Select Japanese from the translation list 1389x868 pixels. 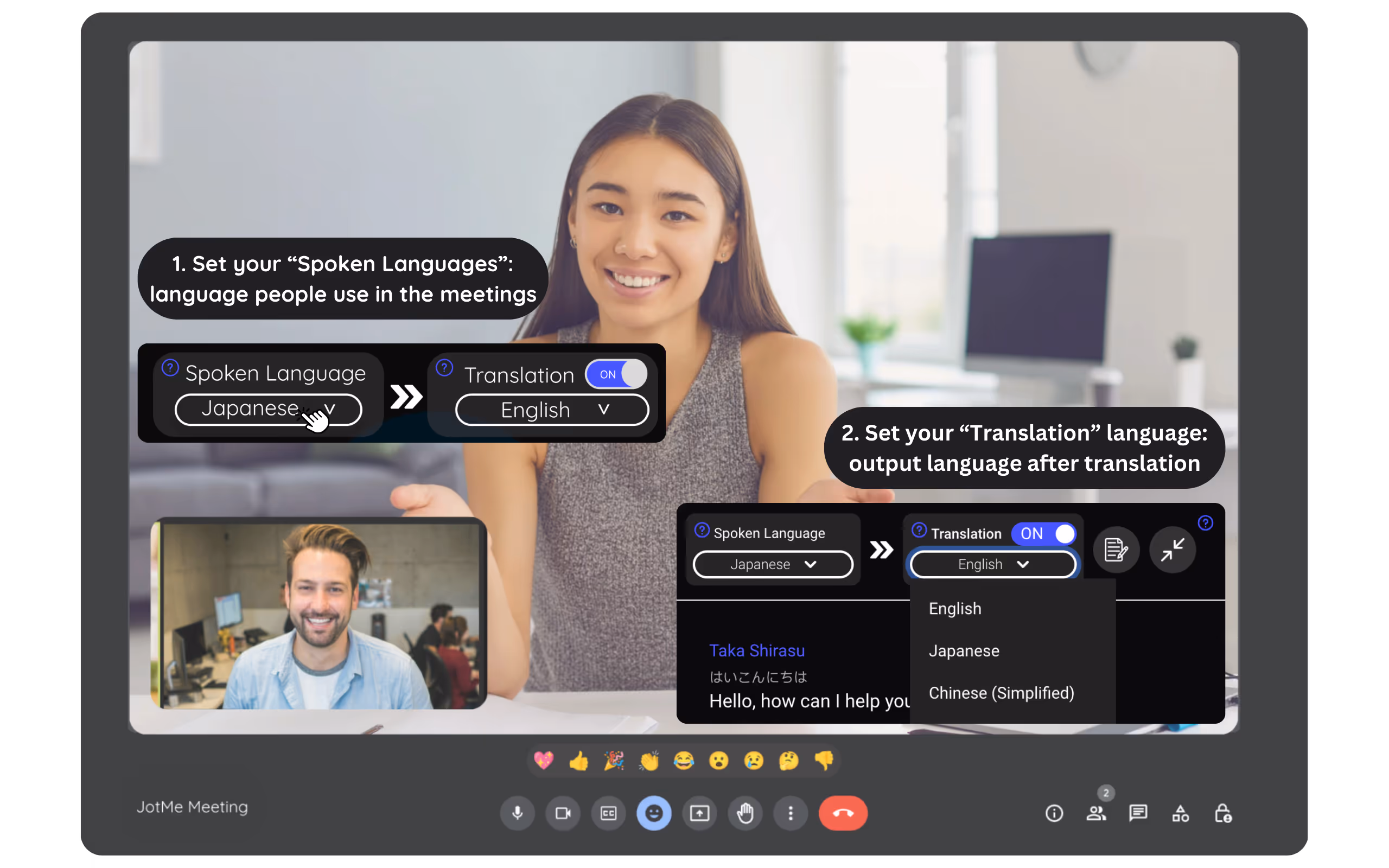[x=964, y=651]
